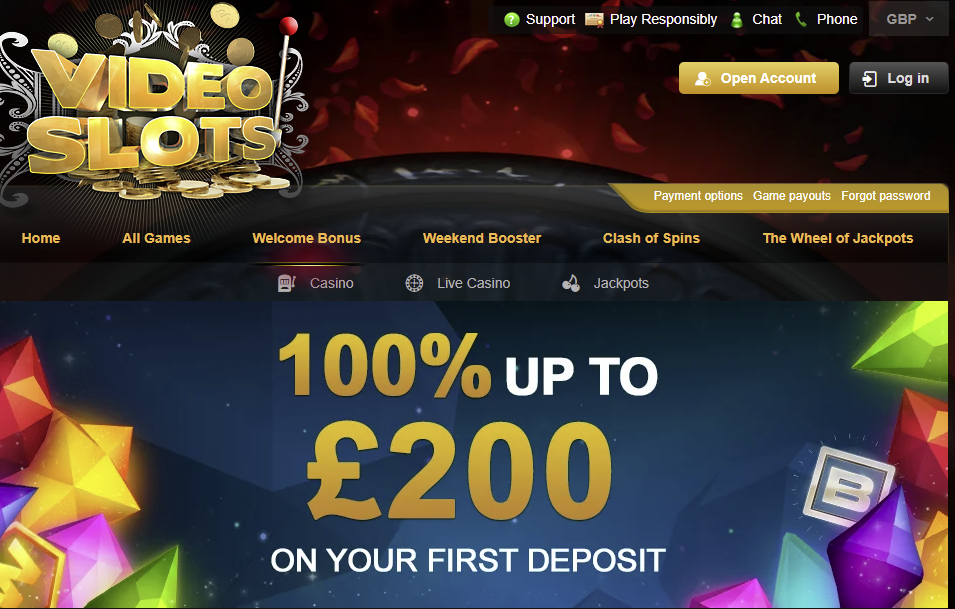Click the Payment options link
Viewport: 955px width, 609px height.
point(698,195)
